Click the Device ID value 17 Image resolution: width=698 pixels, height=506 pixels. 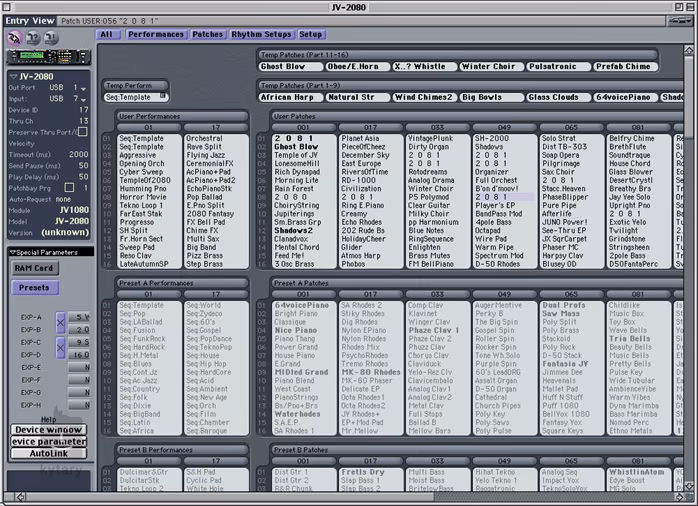coord(84,109)
